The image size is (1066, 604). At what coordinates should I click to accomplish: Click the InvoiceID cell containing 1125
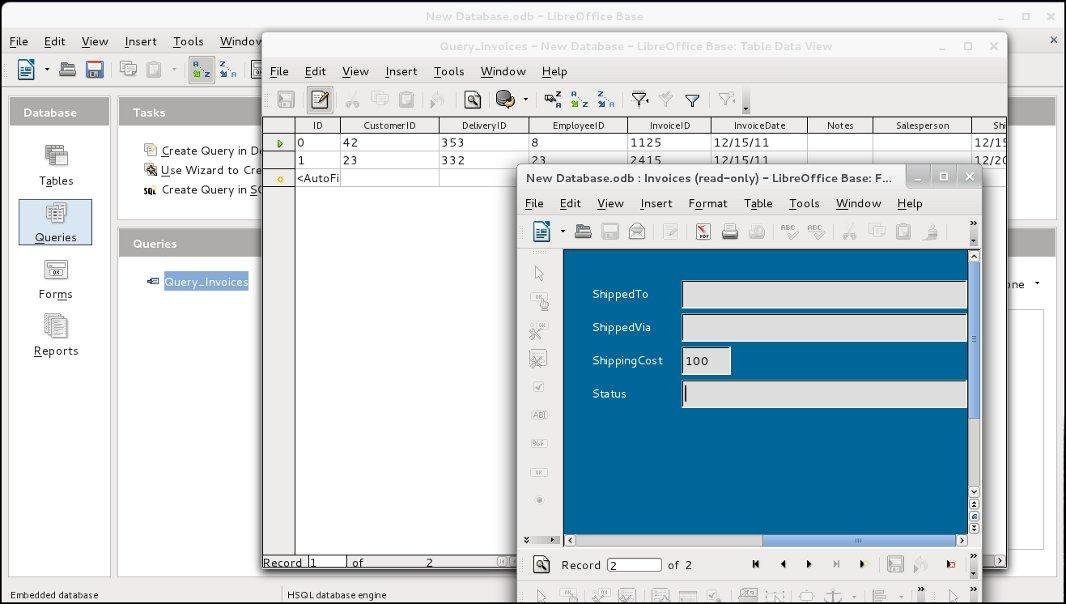669,143
